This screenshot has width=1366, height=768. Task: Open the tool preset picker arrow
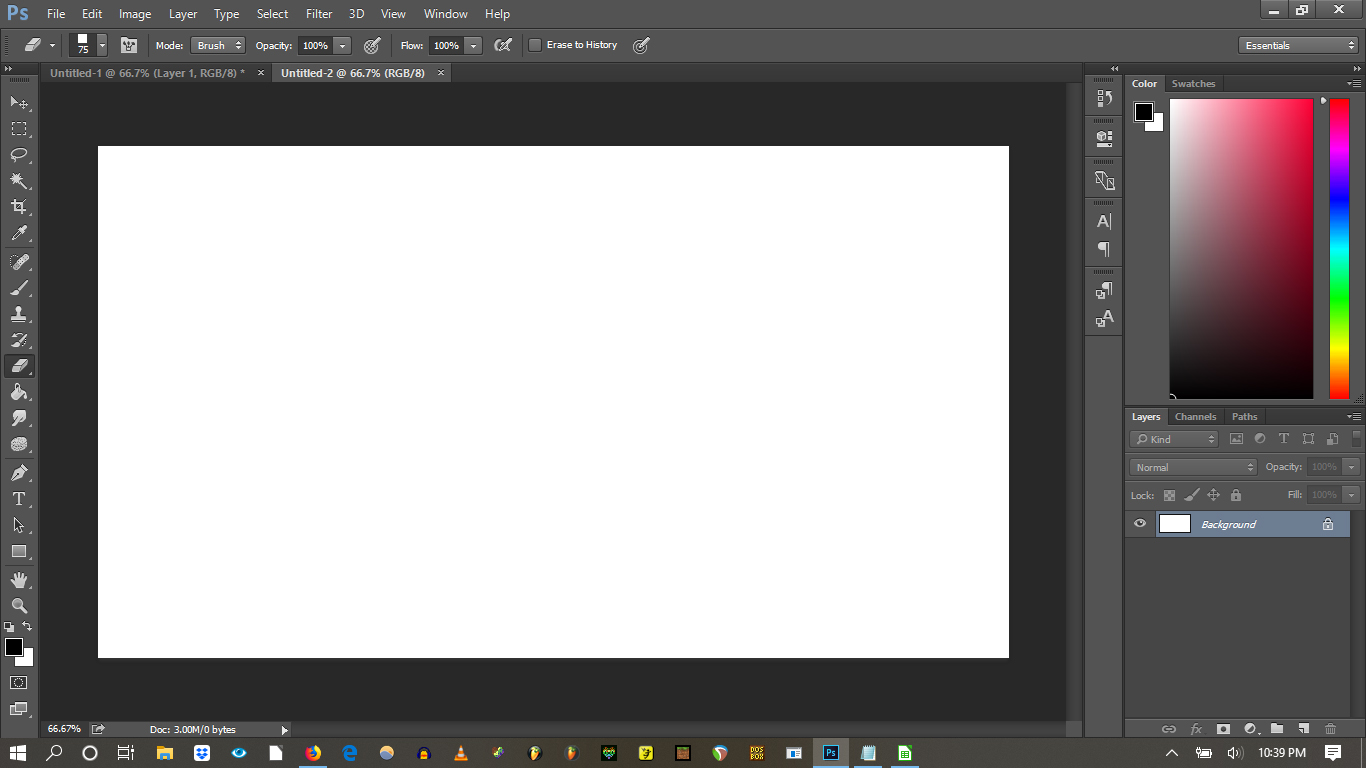tap(52, 45)
